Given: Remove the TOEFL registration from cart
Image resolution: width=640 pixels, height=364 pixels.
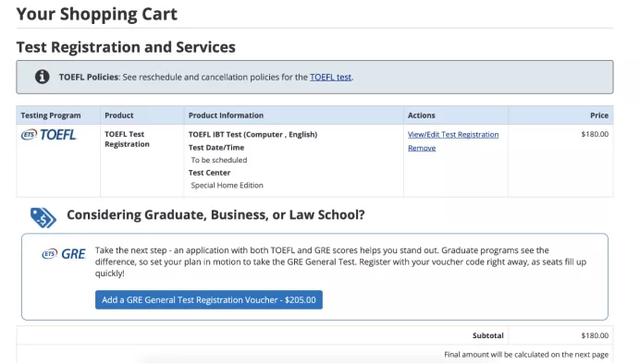Looking at the screenshot, I should [x=422, y=148].
